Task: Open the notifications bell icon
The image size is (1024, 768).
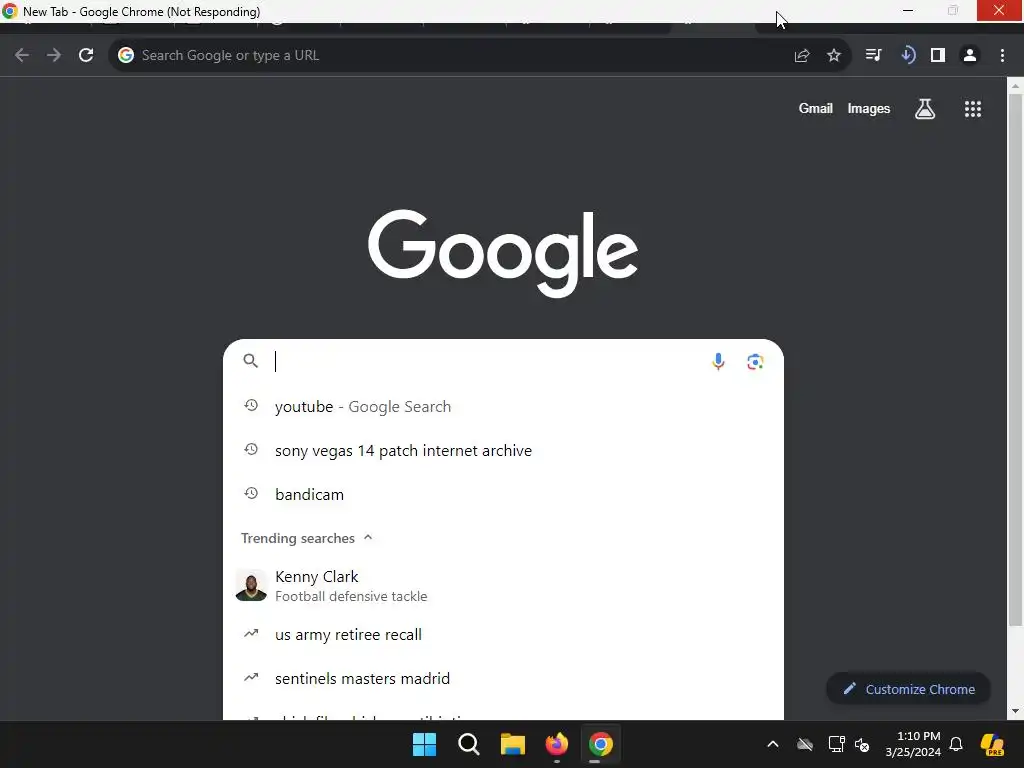Action: [x=955, y=744]
